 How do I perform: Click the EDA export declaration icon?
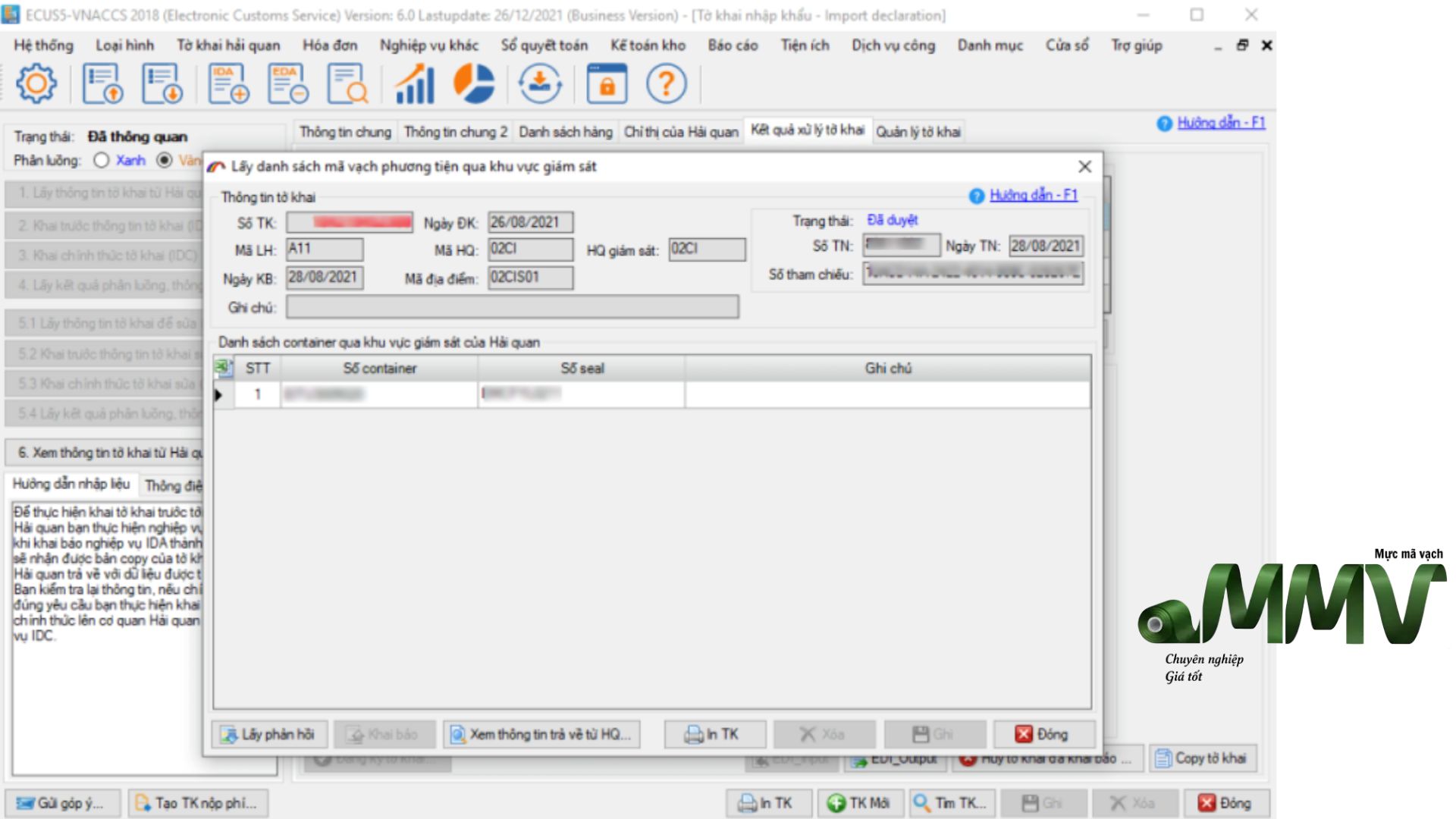coord(288,83)
